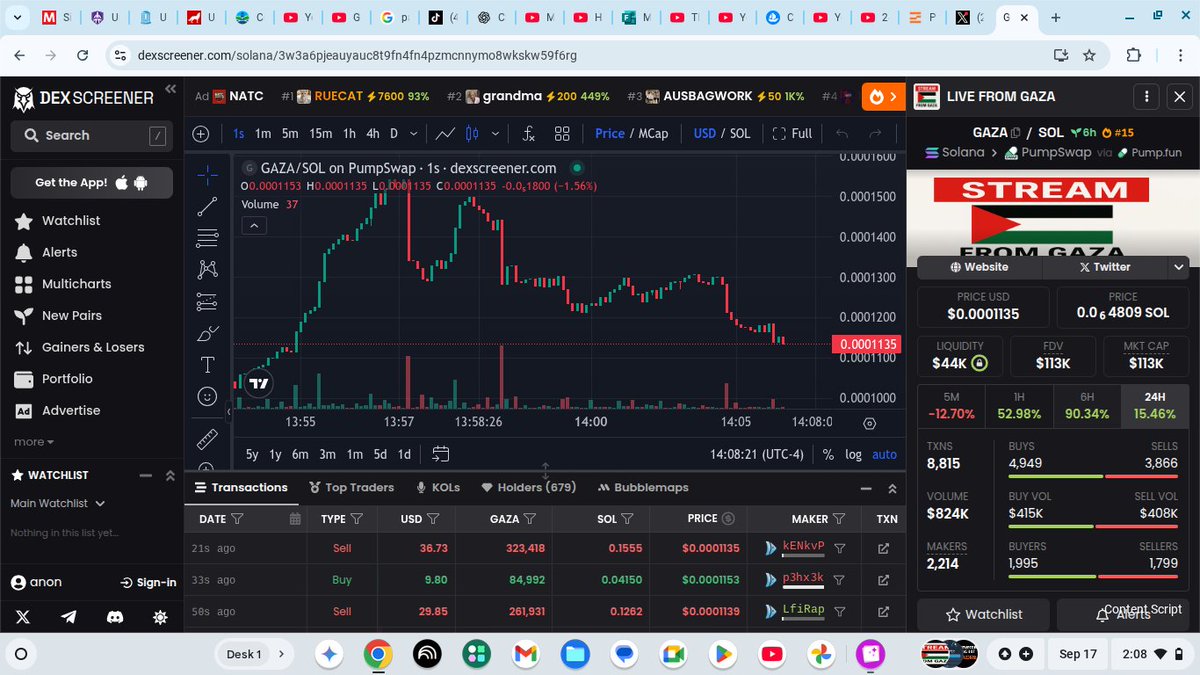This screenshot has height=675, width=1200.
Task: Add GAZA to Watchlist button
Action: click(984, 614)
